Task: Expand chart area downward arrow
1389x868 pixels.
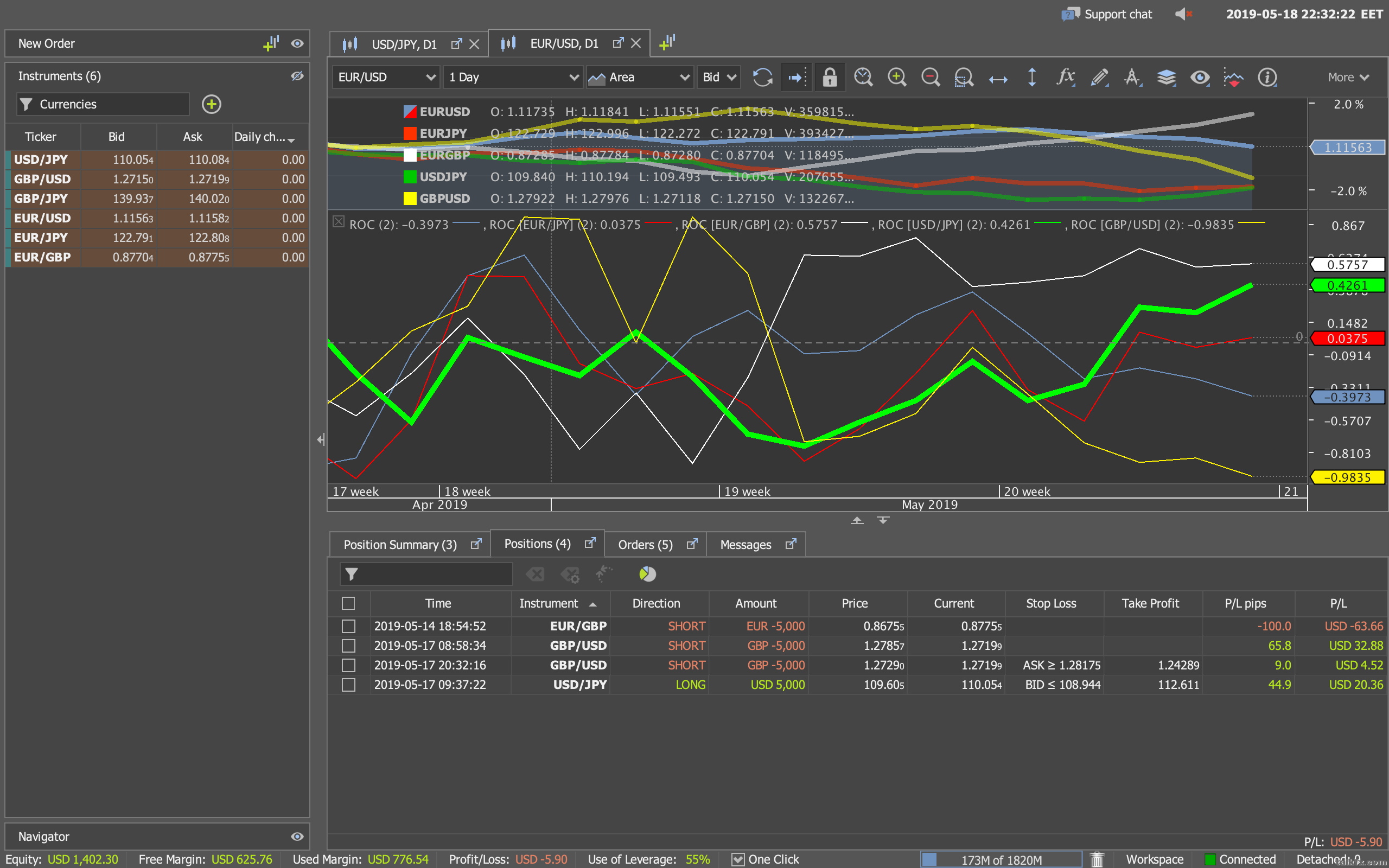Action: click(x=883, y=520)
